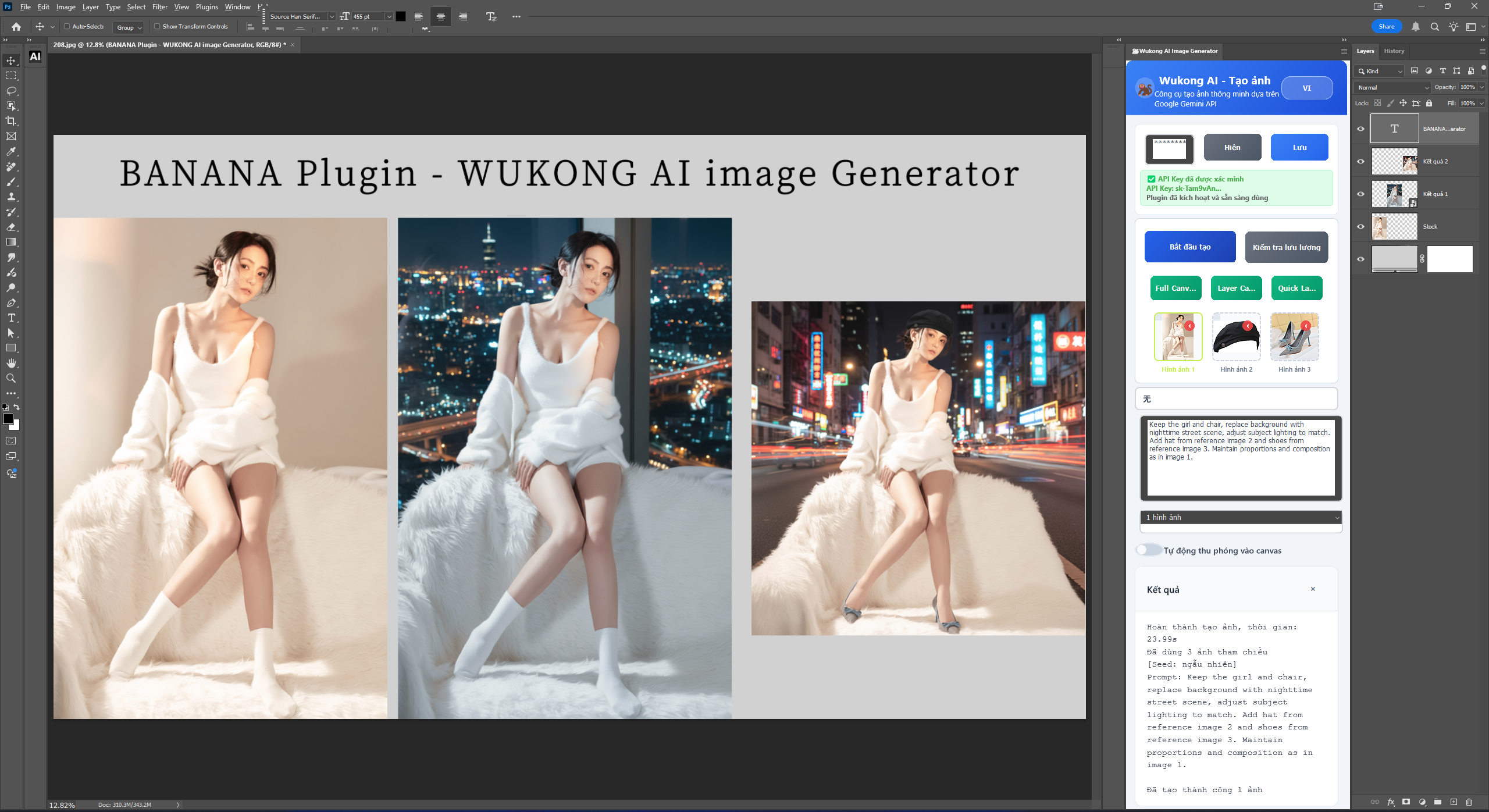Open the 1 hình ảnh count dropdown
1489x812 pixels.
(1241, 517)
